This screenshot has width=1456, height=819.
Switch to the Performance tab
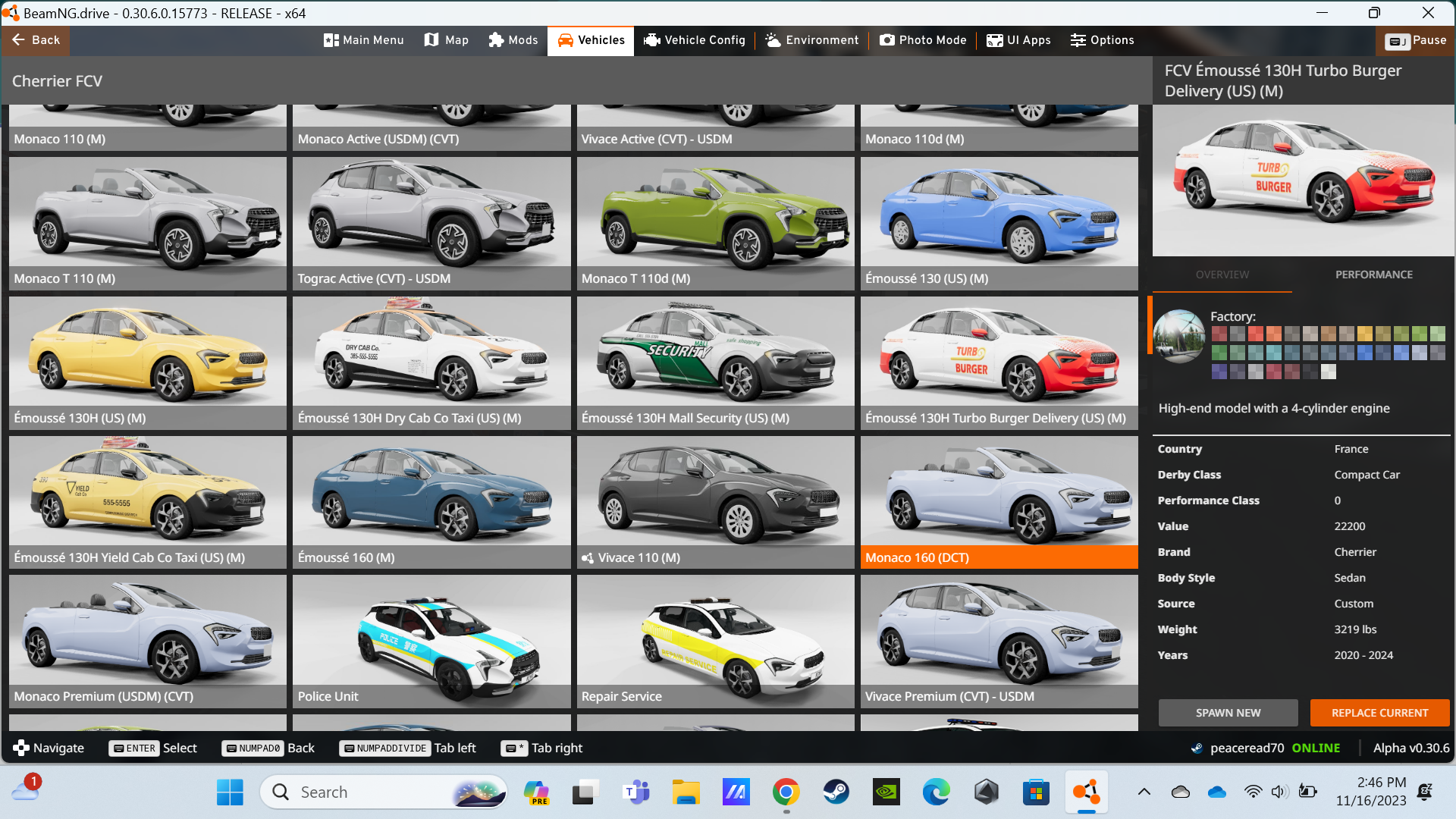[x=1373, y=275]
